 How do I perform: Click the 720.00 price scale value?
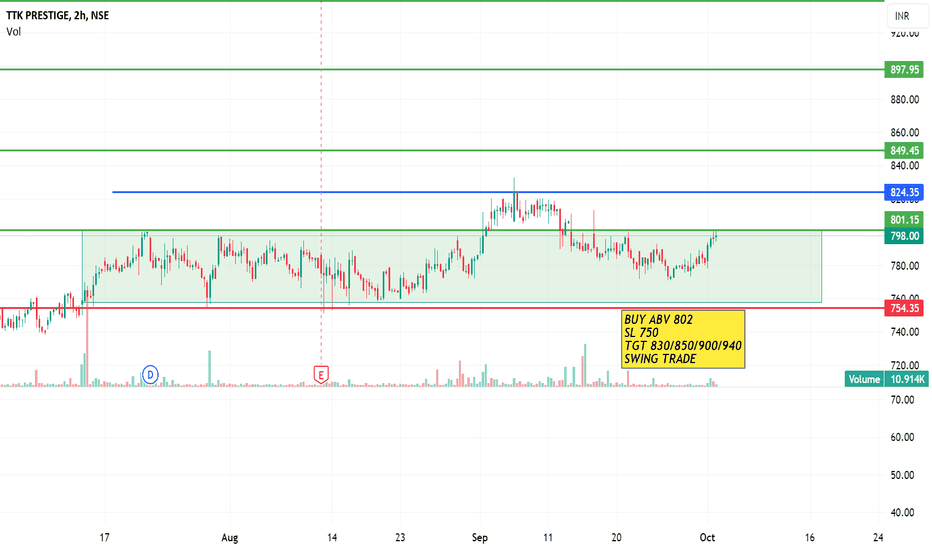(x=905, y=365)
